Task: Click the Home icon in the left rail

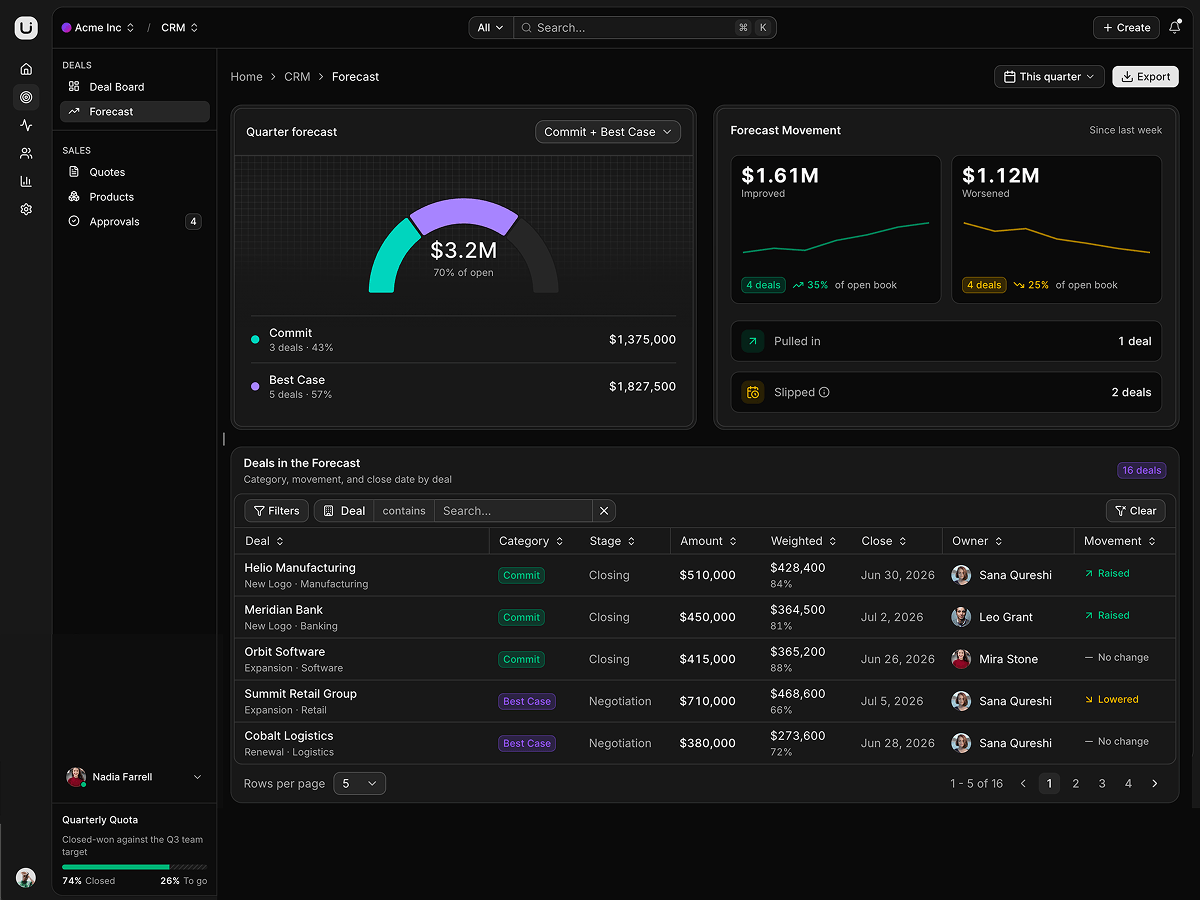Action: tap(26, 69)
